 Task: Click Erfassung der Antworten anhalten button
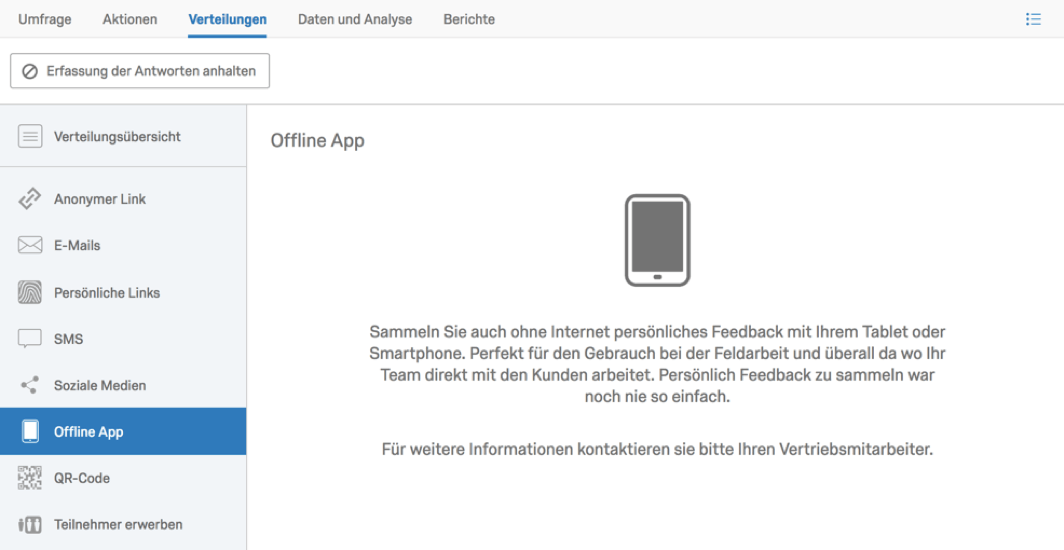[x=140, y=71]
